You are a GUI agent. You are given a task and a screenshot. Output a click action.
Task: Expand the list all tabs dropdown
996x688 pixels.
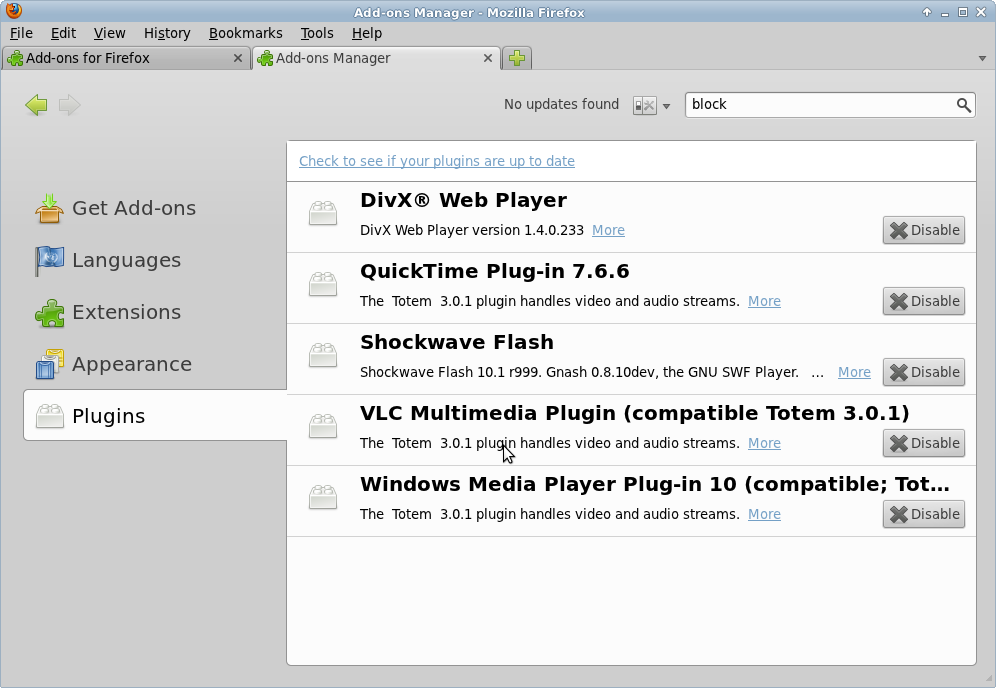(982, 58)
